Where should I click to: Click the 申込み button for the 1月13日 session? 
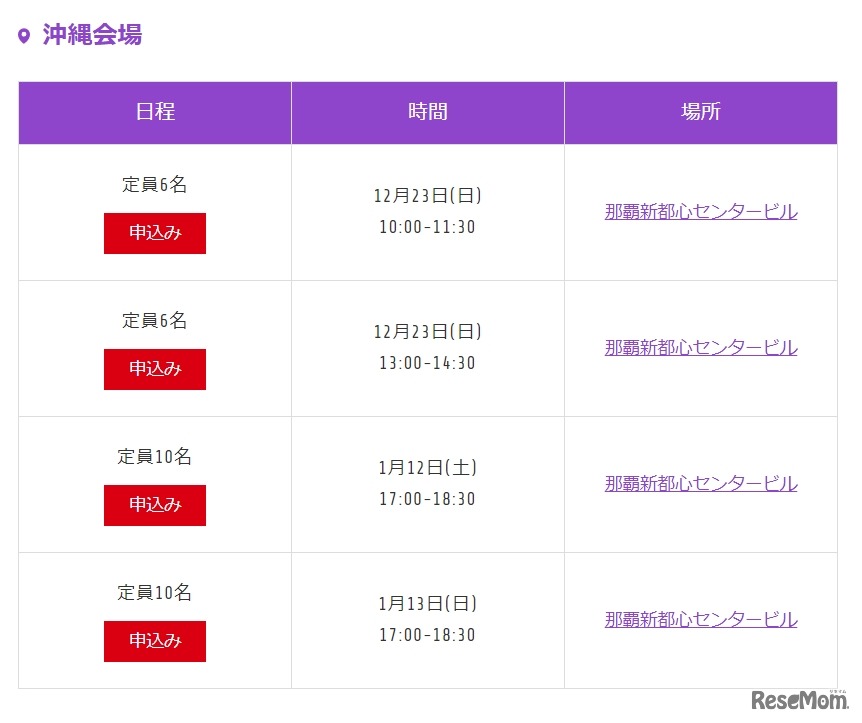(x=154, y=641)
